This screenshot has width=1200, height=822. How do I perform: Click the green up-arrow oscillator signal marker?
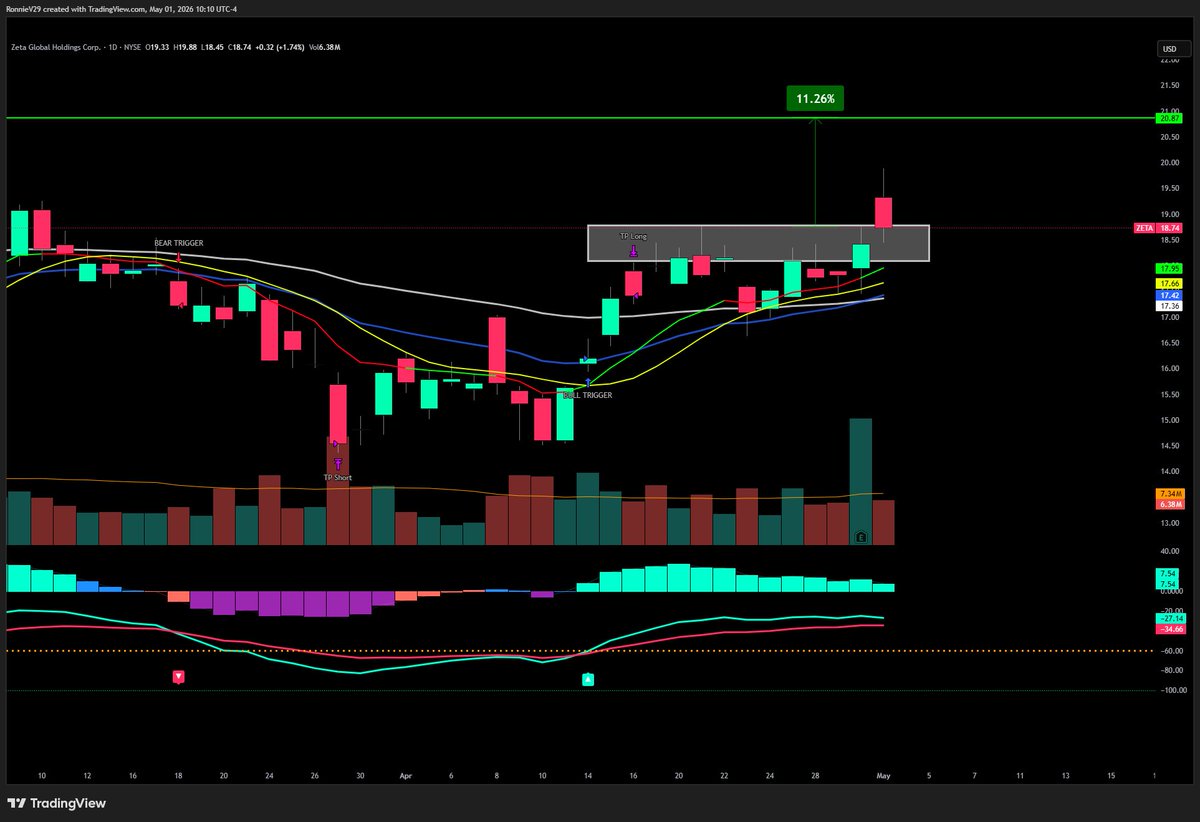click(x=588, y=680)
